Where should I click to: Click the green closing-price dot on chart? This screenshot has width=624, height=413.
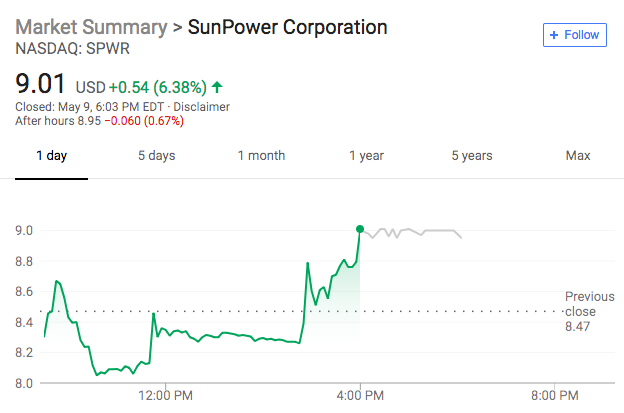point(360,229)
